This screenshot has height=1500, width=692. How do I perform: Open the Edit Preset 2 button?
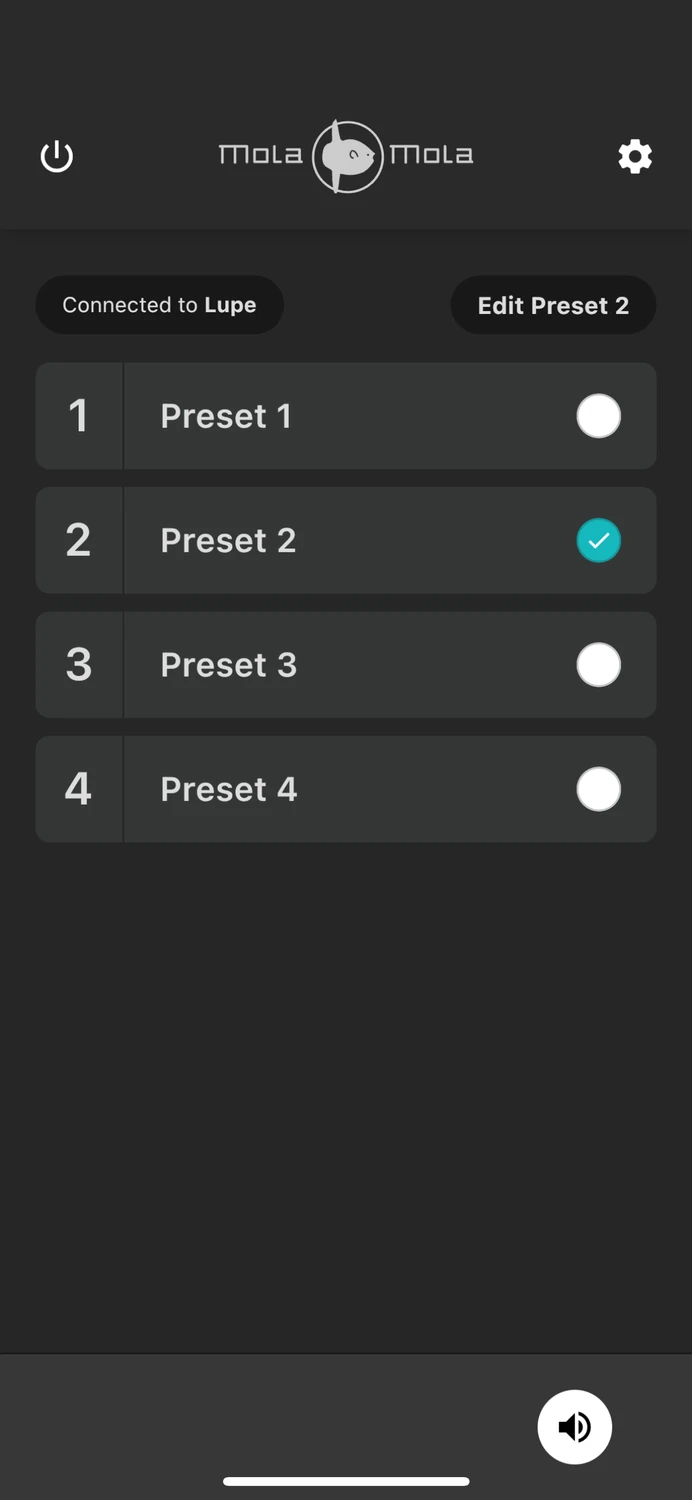point(553,305)
